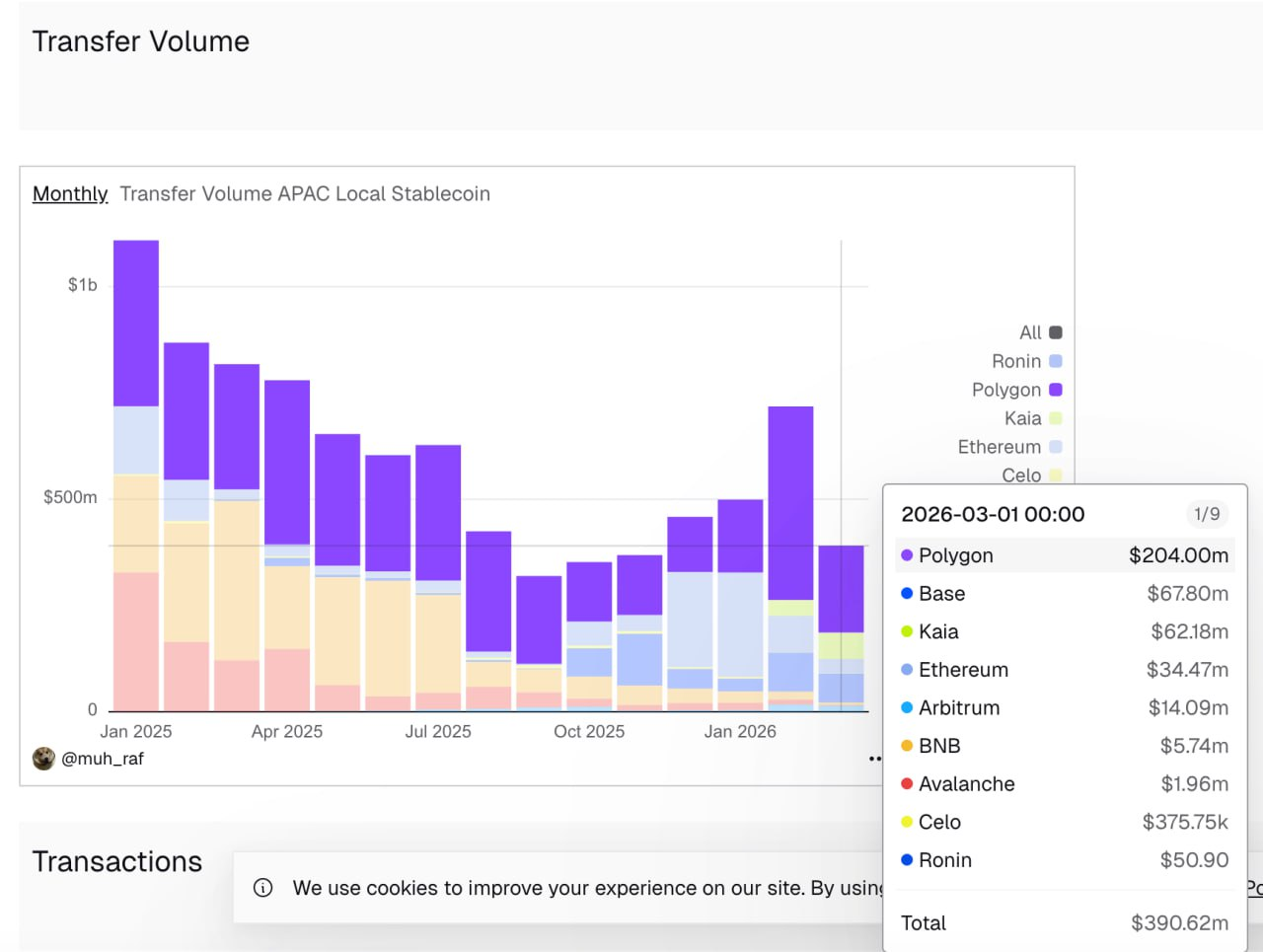1263x952 pixels.
Task: Click the purple Polygon dot in tooltip
Action: click(x=907, y=555)
